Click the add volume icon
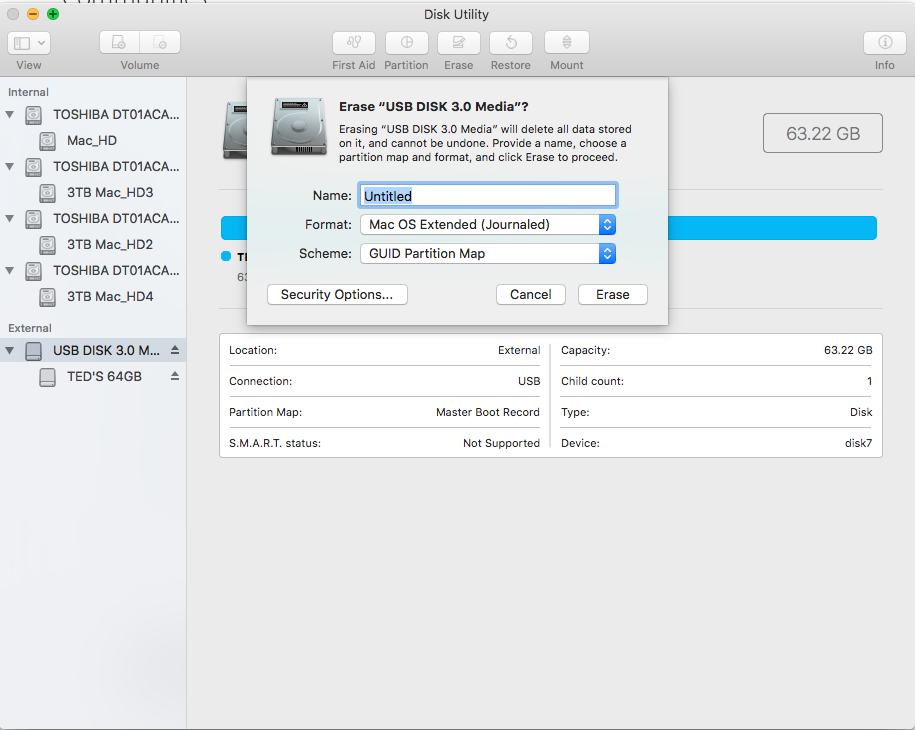The height and width of the screenshot is (730, 915). click(119, 43)
